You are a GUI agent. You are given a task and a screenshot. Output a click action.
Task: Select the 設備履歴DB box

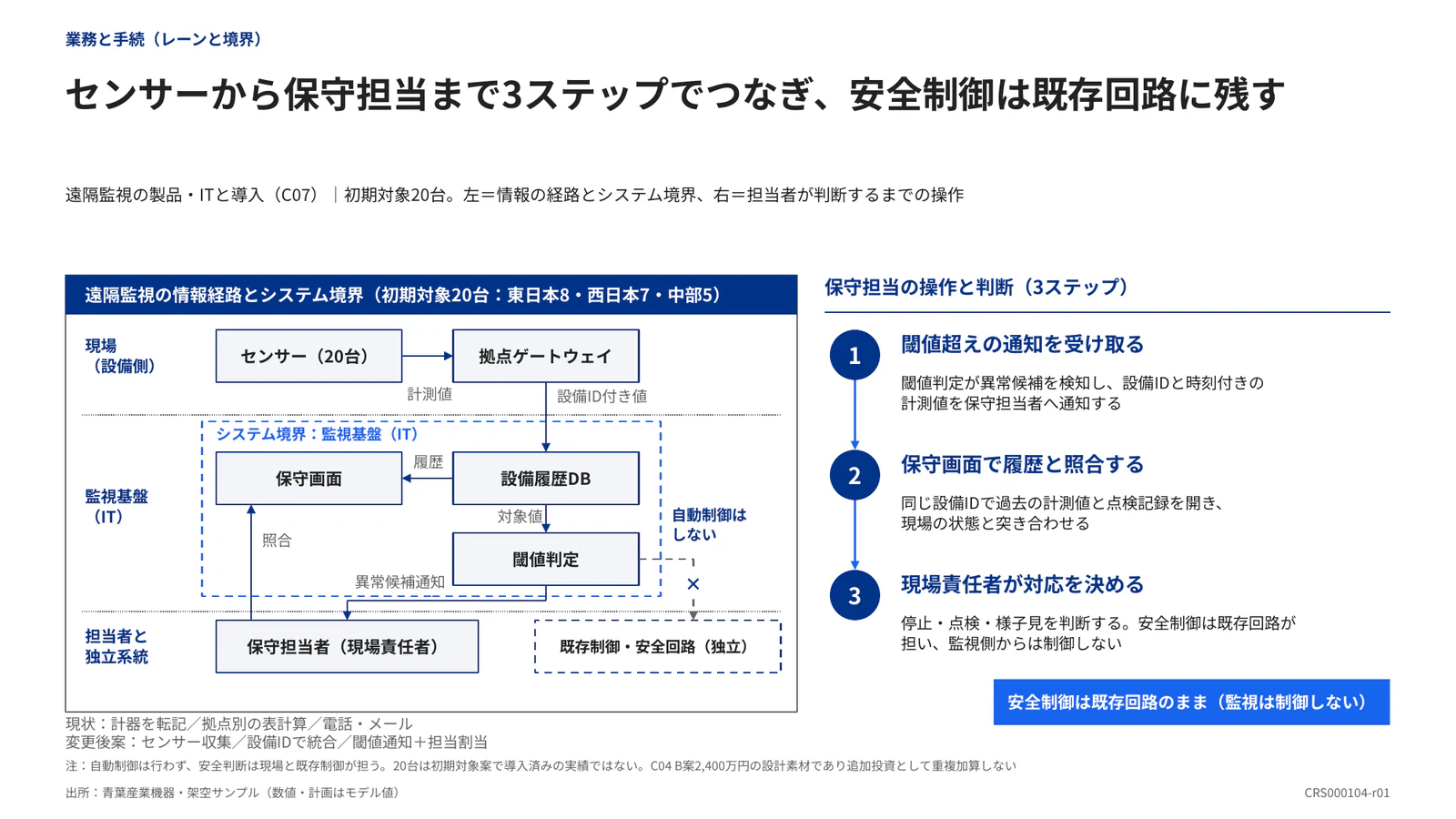click(x=545, y=478)
